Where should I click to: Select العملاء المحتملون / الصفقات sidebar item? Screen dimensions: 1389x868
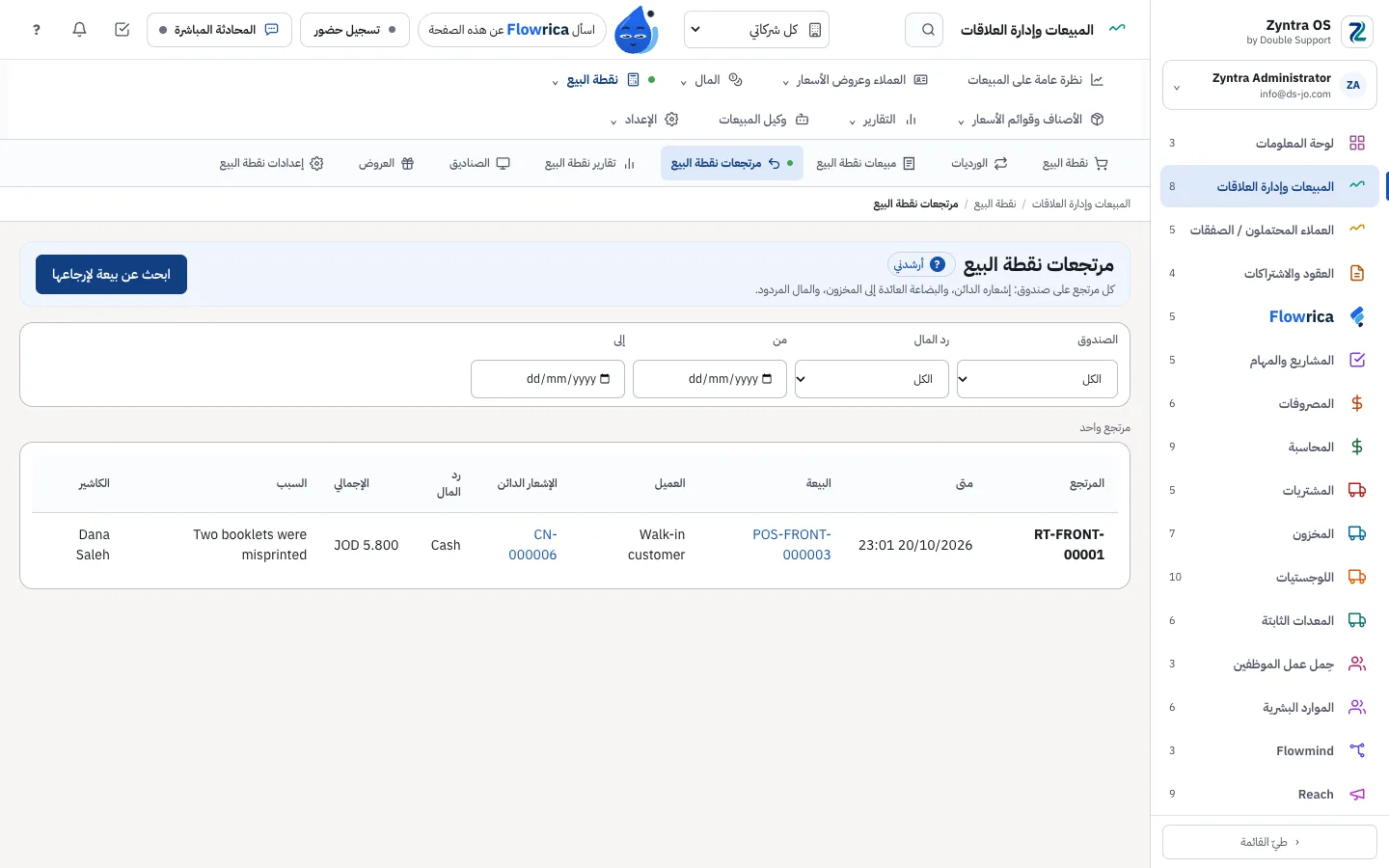(x=1269, y=230)
